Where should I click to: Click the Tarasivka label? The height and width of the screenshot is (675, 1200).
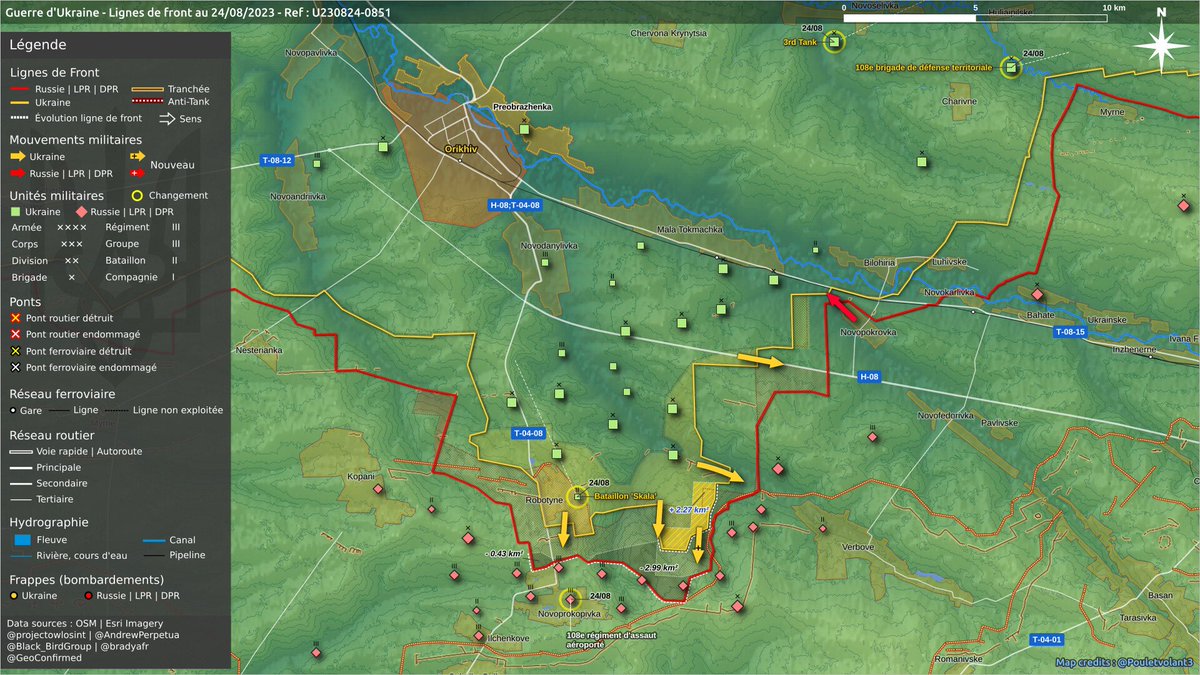pyautogui.click(x=1138, y=618)
